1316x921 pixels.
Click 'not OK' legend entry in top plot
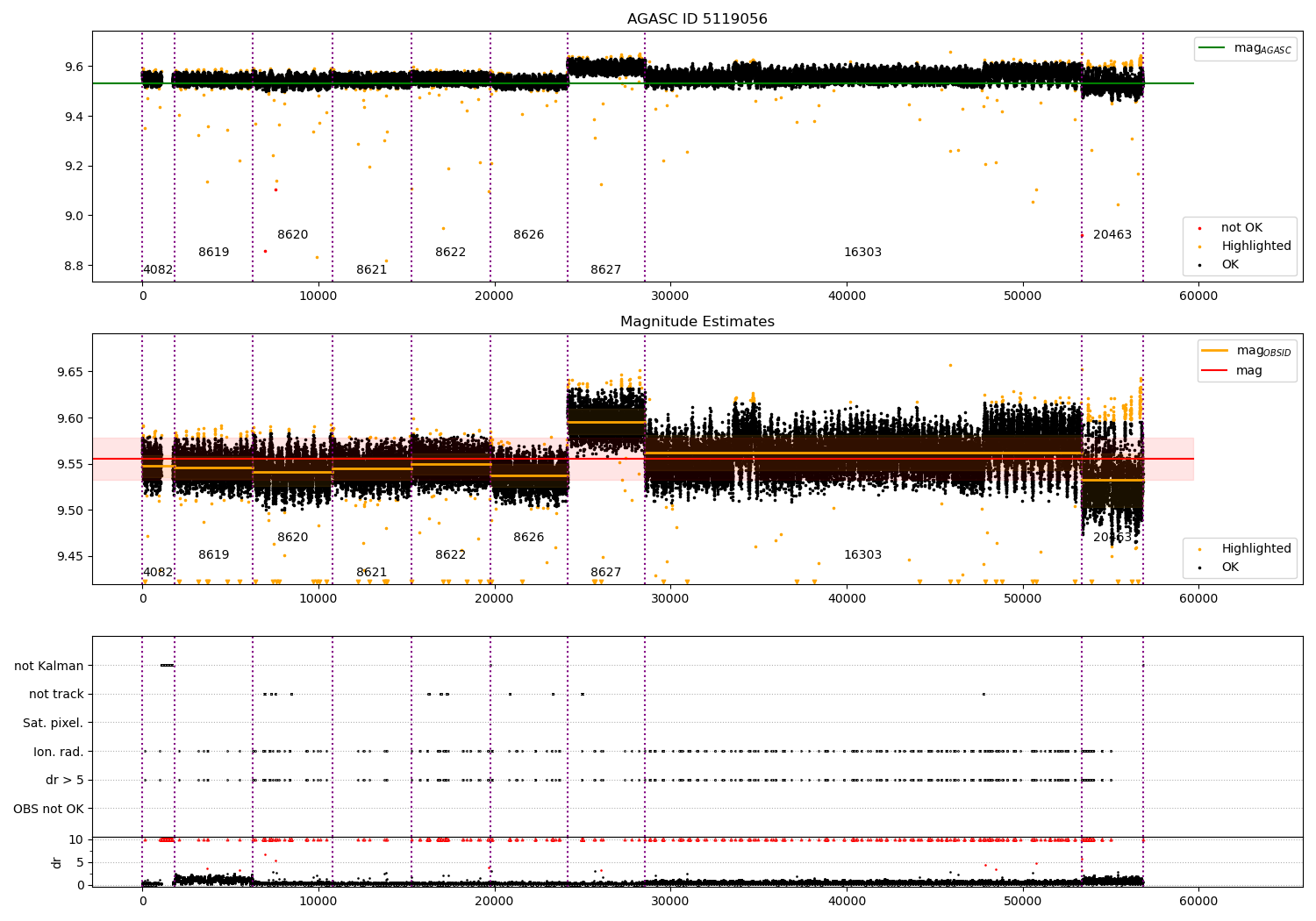coord(1241,228)
